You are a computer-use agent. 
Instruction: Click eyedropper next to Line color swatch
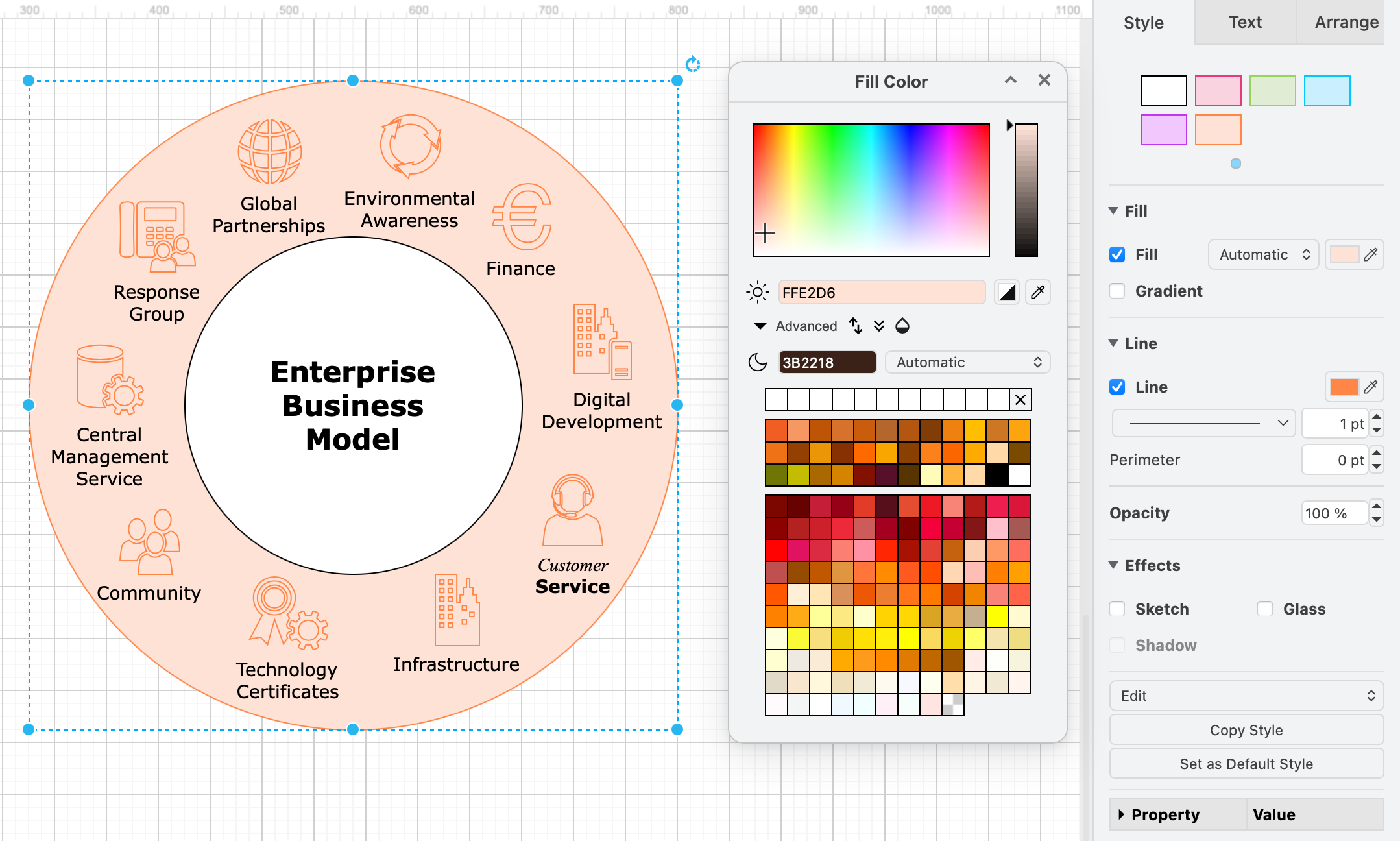tap(1370, 387)
